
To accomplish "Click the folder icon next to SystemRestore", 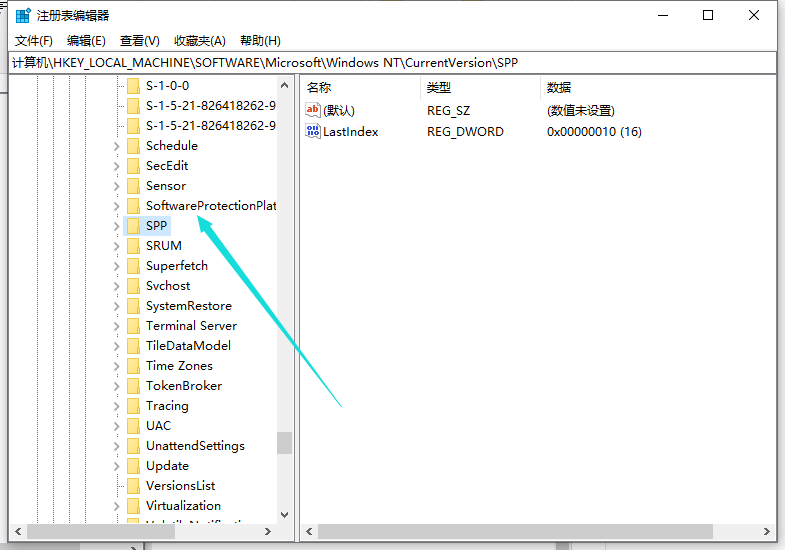I will [132, 306].
